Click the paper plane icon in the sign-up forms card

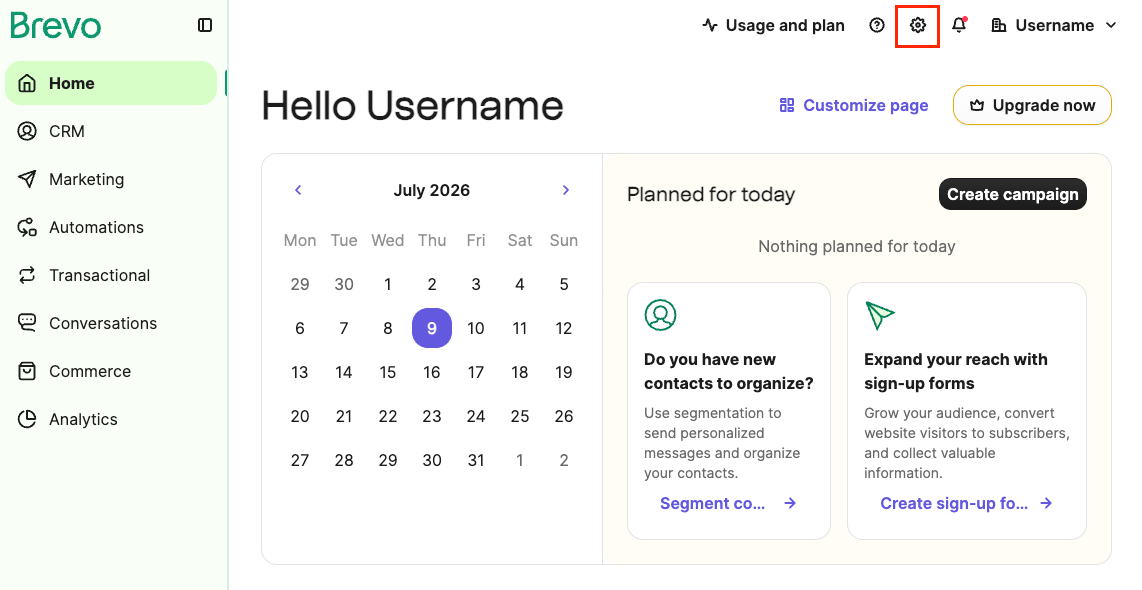pos(880,315)
